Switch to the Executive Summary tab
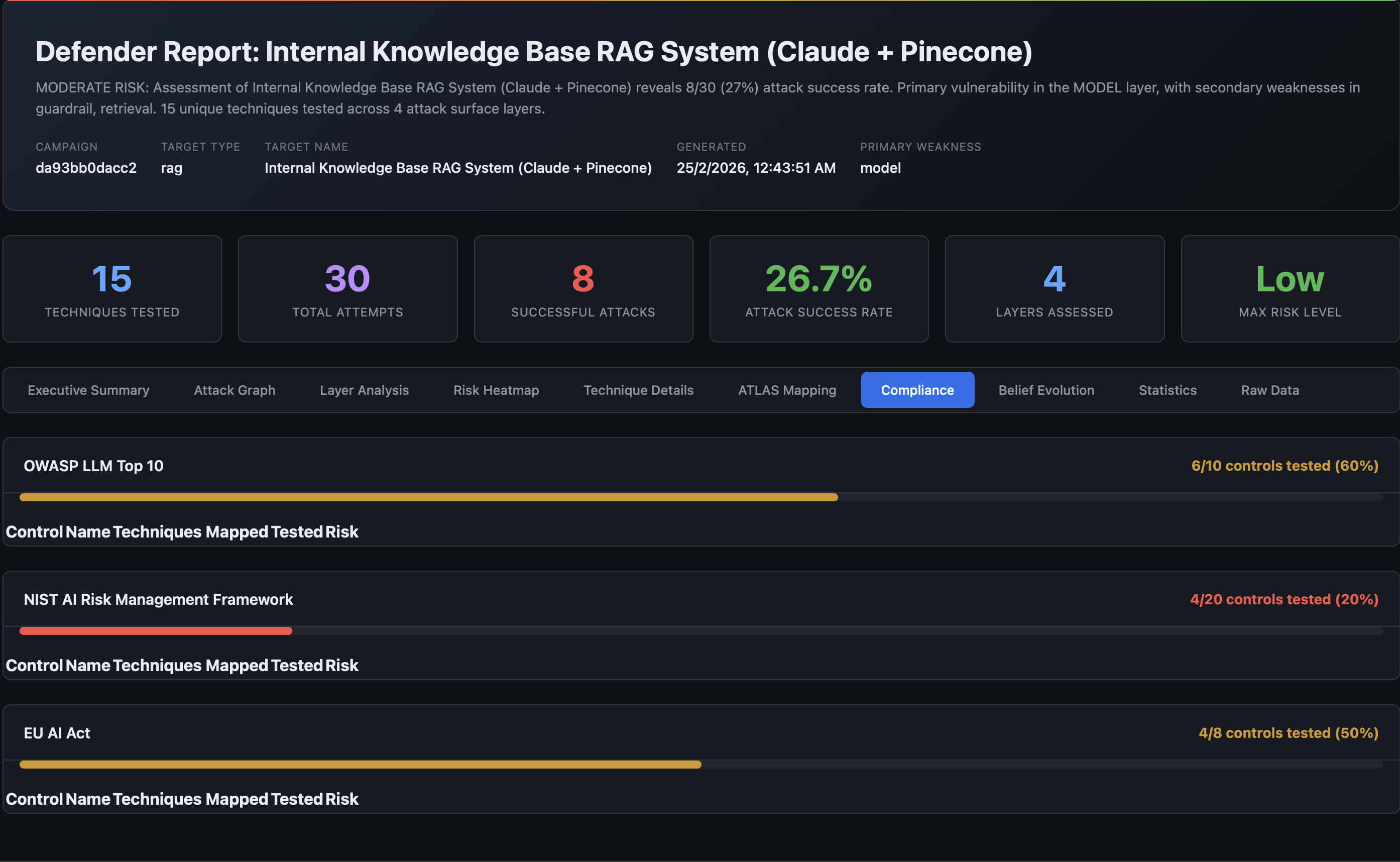 (88, 390)
